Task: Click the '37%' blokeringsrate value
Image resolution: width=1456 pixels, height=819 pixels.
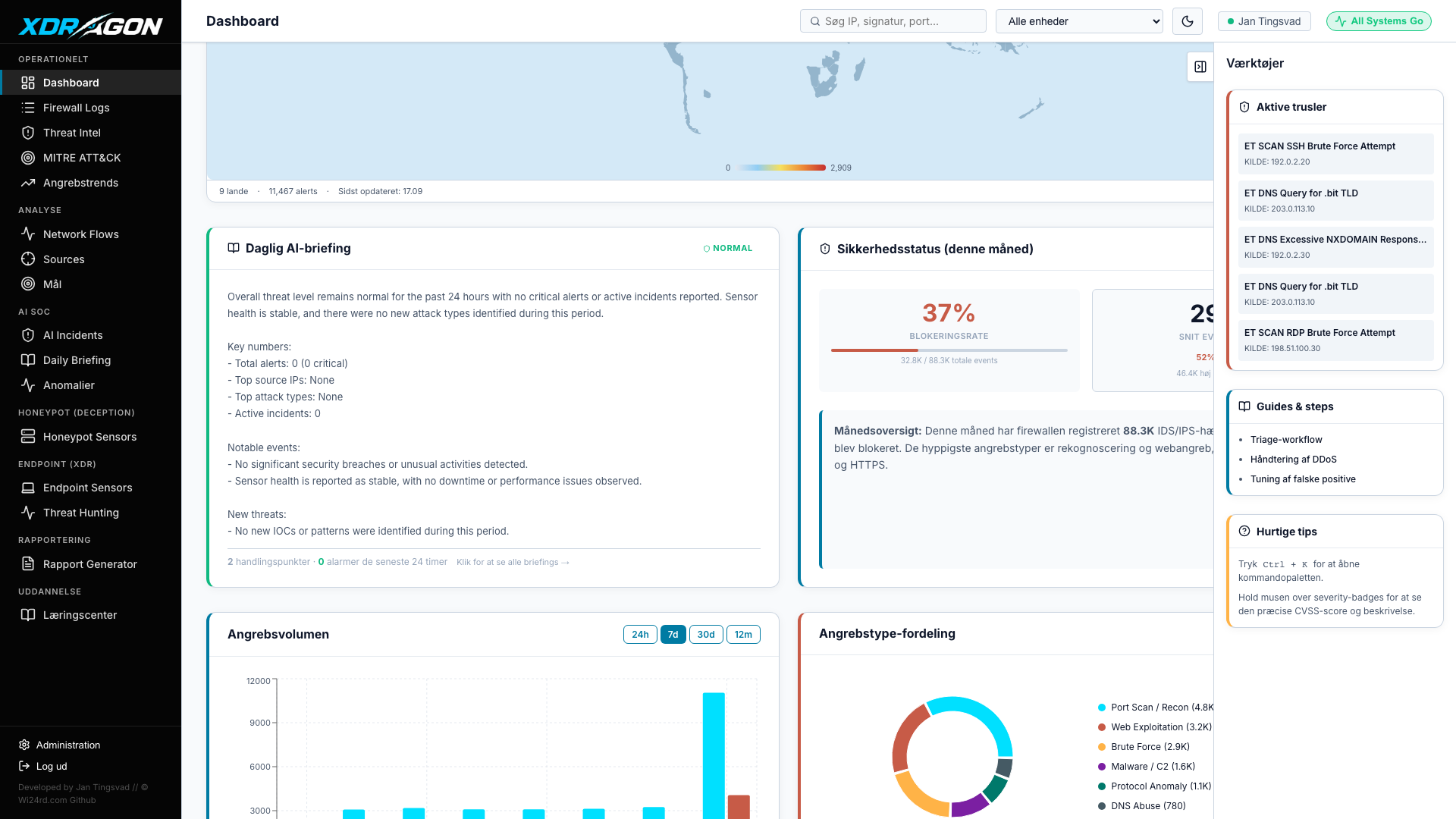Action: (949, 313)
